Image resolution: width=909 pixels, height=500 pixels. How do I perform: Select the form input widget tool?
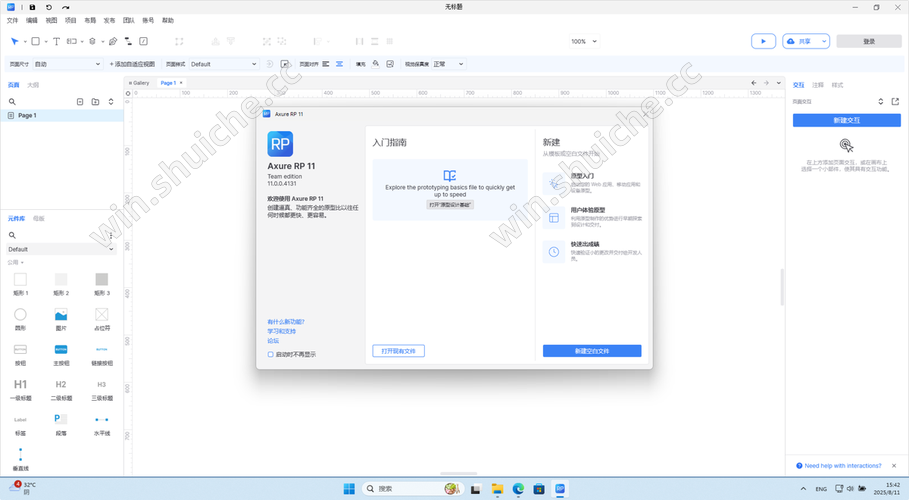pos(71,41)
